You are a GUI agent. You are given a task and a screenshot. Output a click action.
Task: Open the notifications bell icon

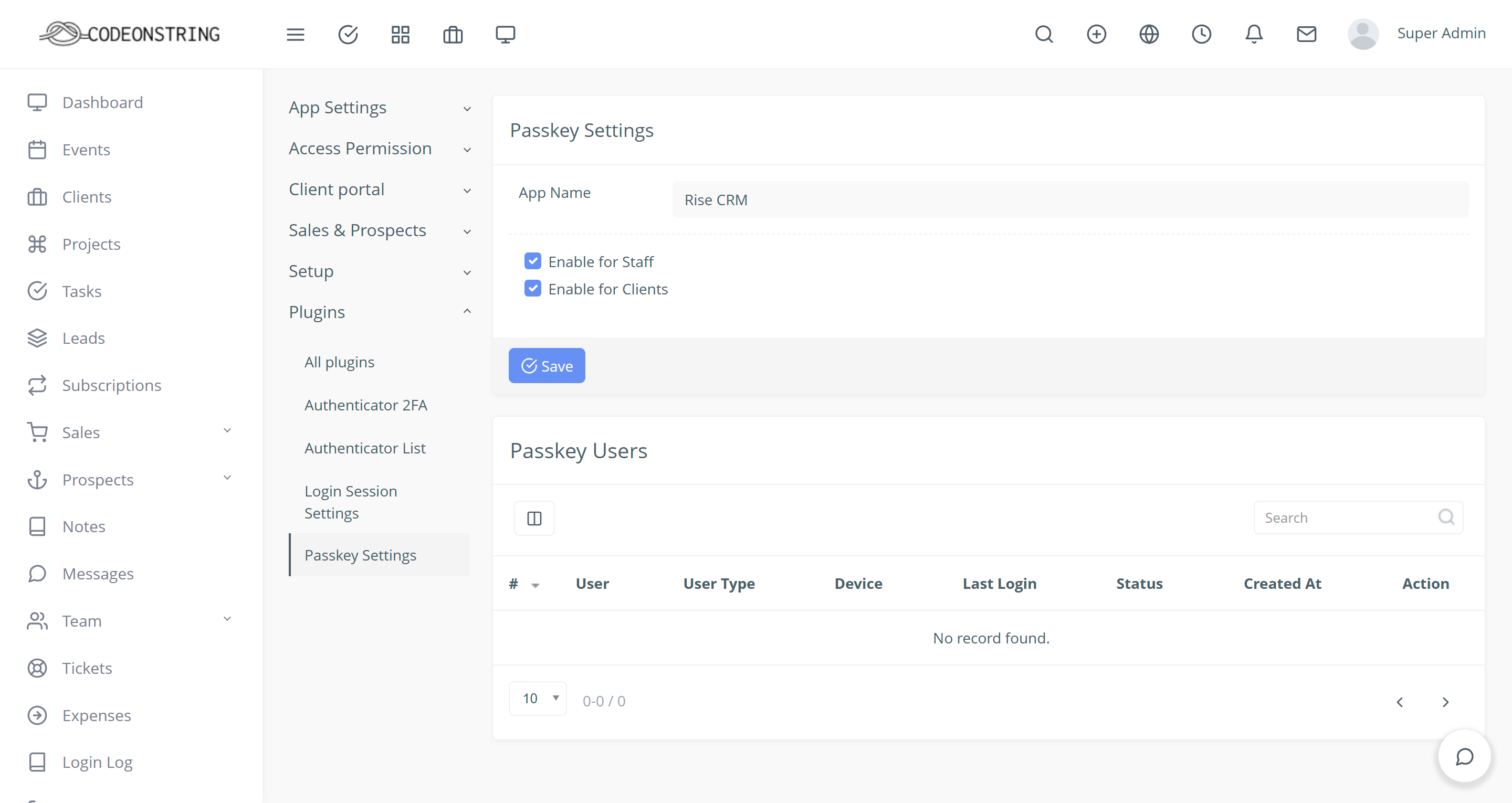tap(1254, 35)
